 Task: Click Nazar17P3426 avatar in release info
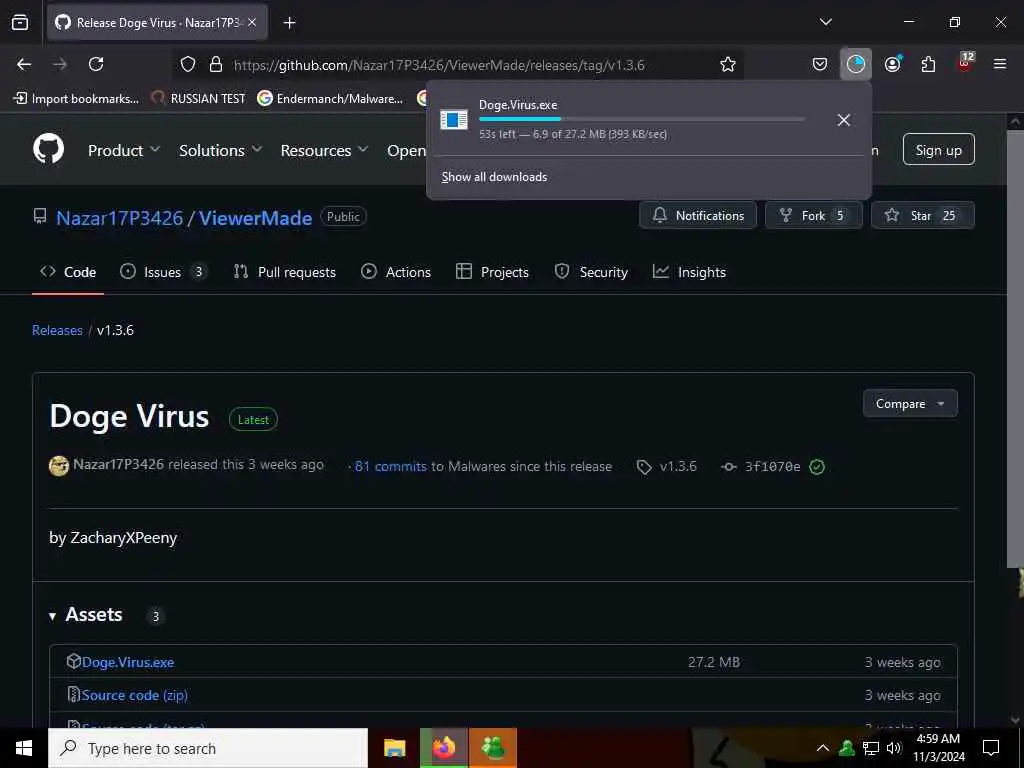click(x=59, y=466)
